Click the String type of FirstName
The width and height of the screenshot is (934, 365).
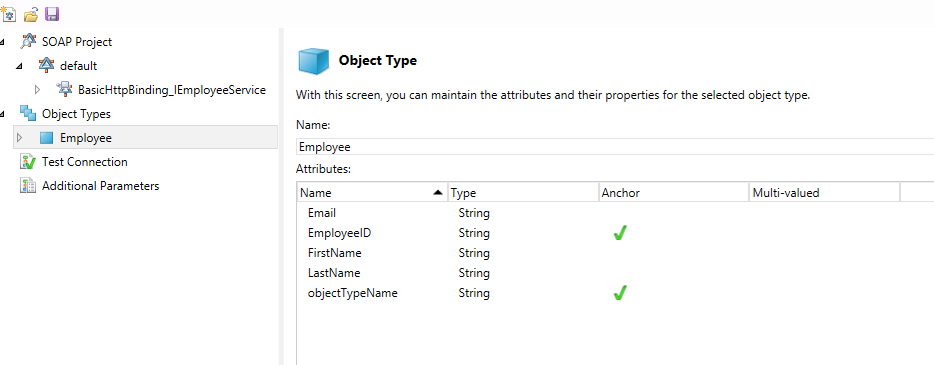click(474, 253)
